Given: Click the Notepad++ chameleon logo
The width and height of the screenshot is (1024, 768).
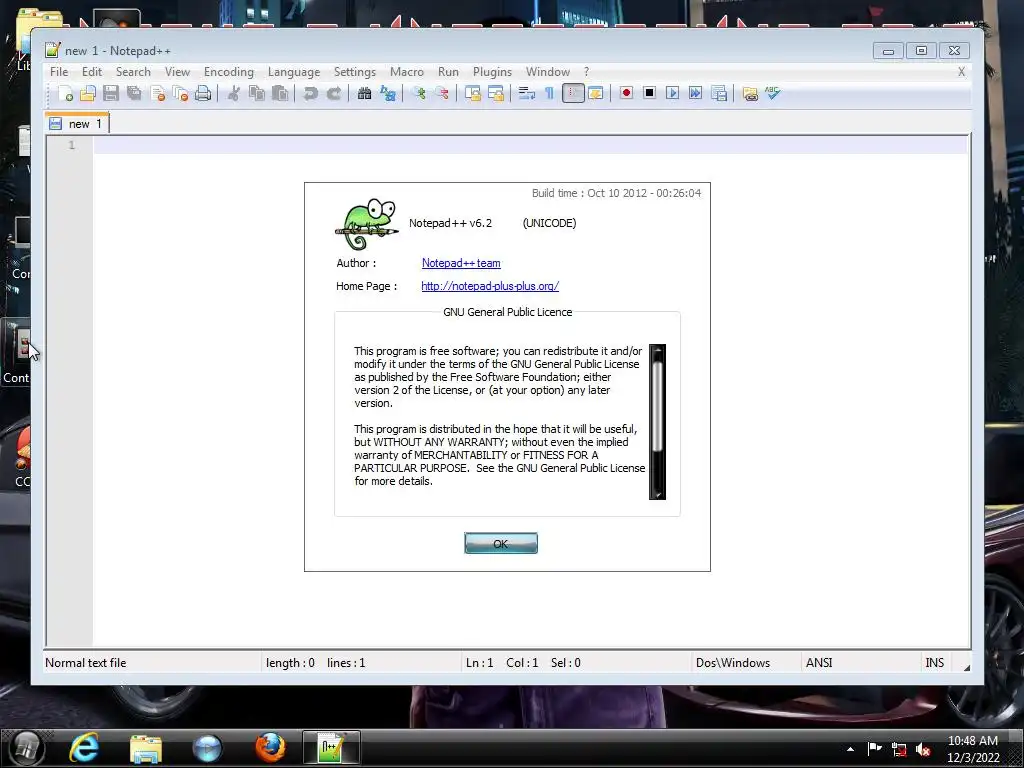Looking at the screenshot, I should click(x=366, y=224).
